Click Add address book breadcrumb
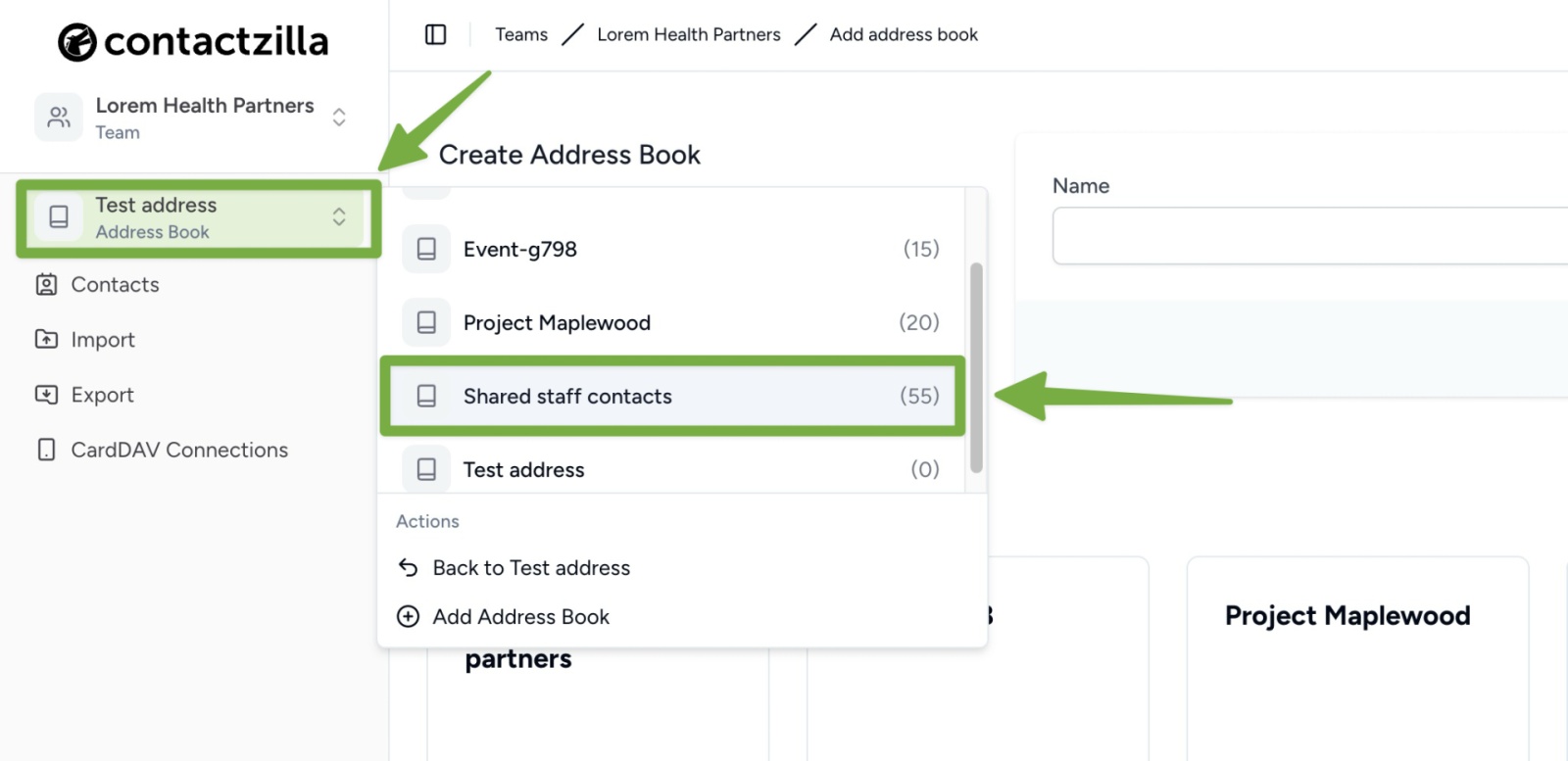The height and width of the screenshot is (761, 1568). pyautogui.click(x=904, y=34)
